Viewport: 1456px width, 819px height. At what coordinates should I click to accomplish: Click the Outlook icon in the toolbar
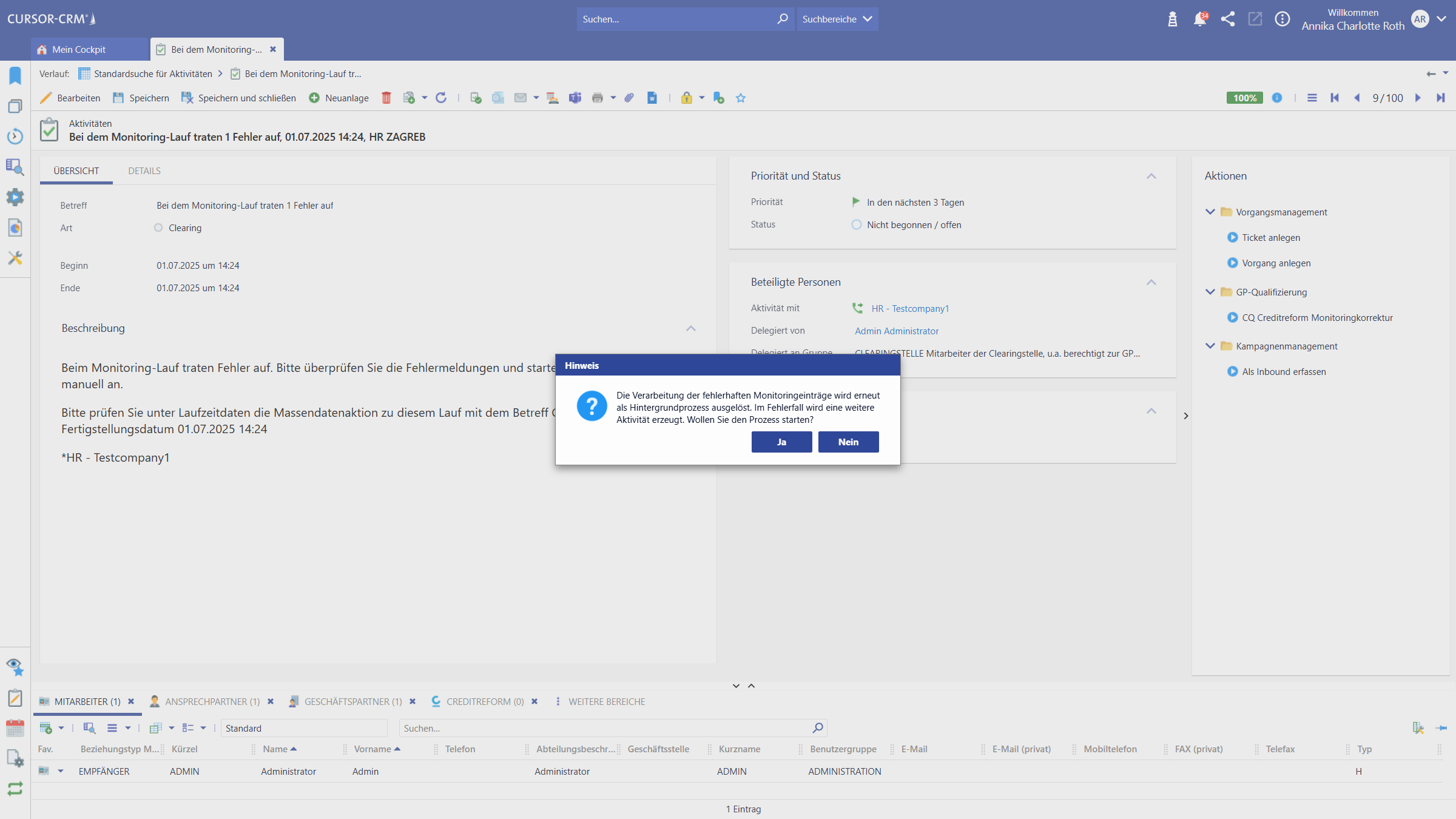coord(498,98)
